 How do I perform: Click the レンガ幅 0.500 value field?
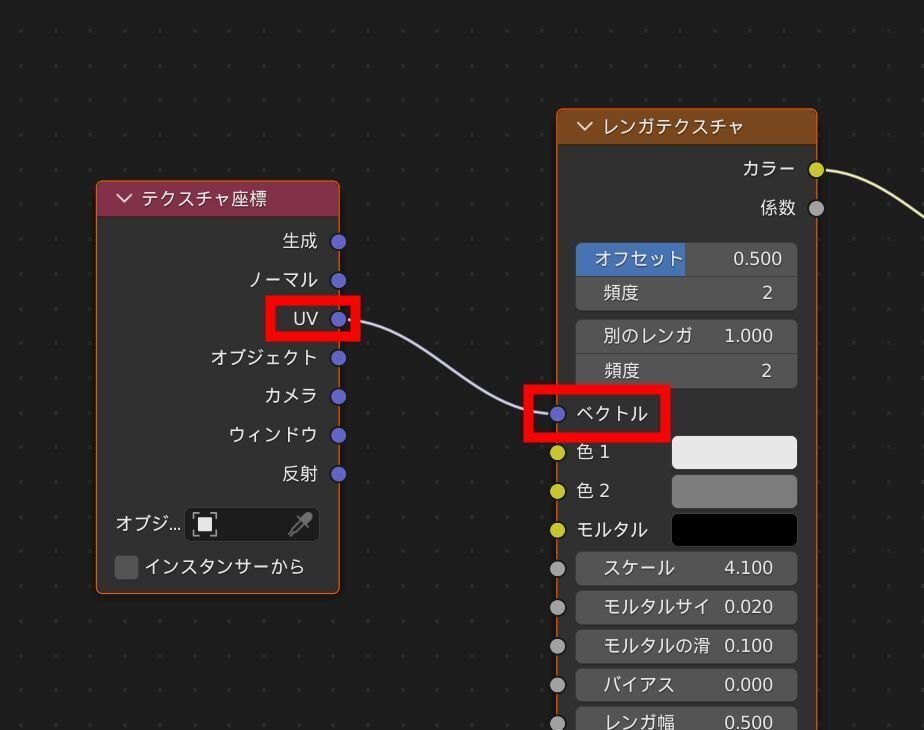coord(687,719)
